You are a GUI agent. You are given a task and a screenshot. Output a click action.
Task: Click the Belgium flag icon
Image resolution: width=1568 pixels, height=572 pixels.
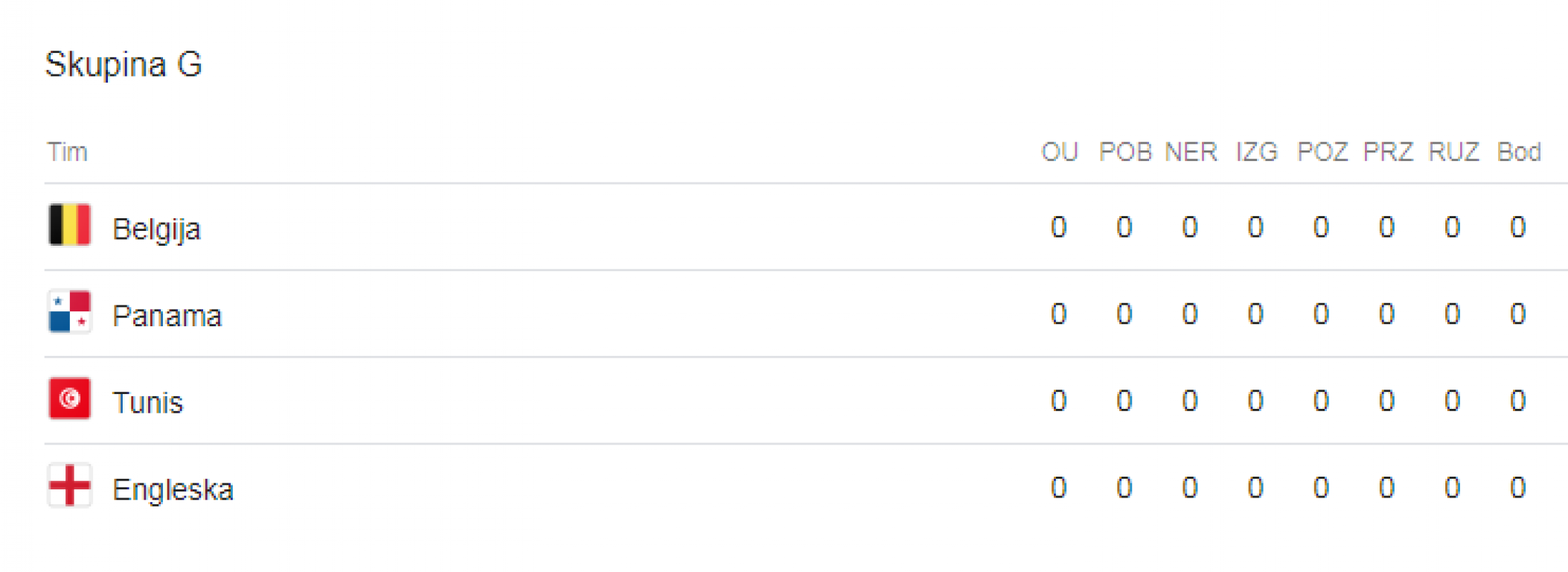pyautogui.click(x=69, y=224)
